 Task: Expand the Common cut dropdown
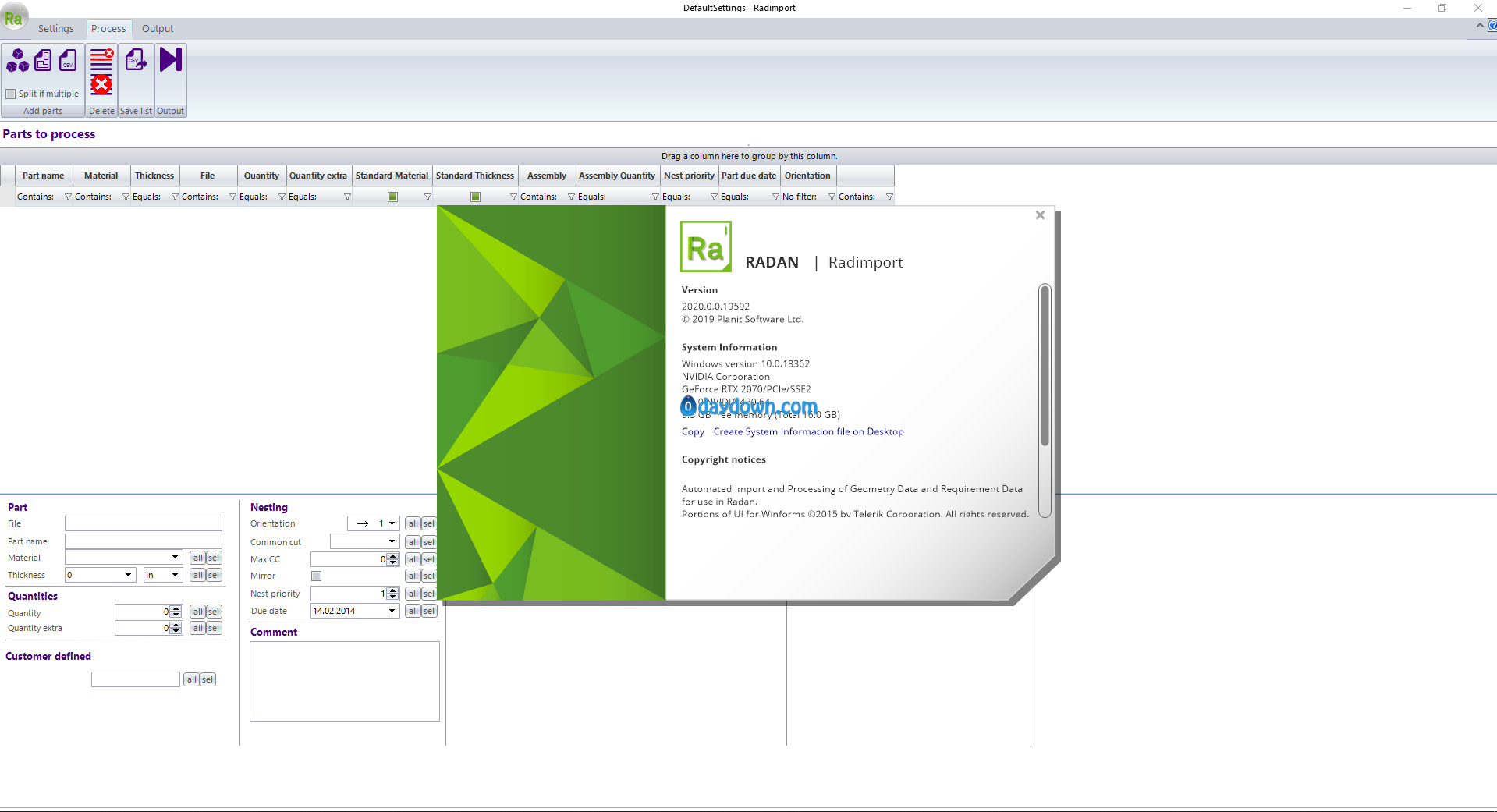392,541
